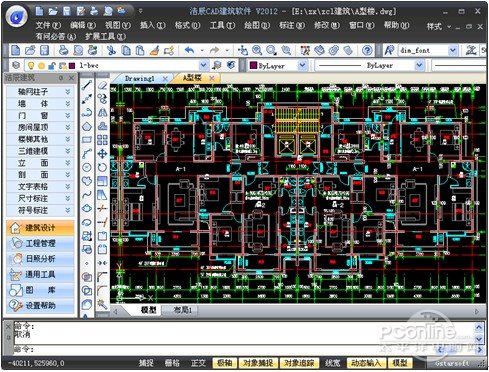Select the Mirror modify tool

tap(102, 112)
